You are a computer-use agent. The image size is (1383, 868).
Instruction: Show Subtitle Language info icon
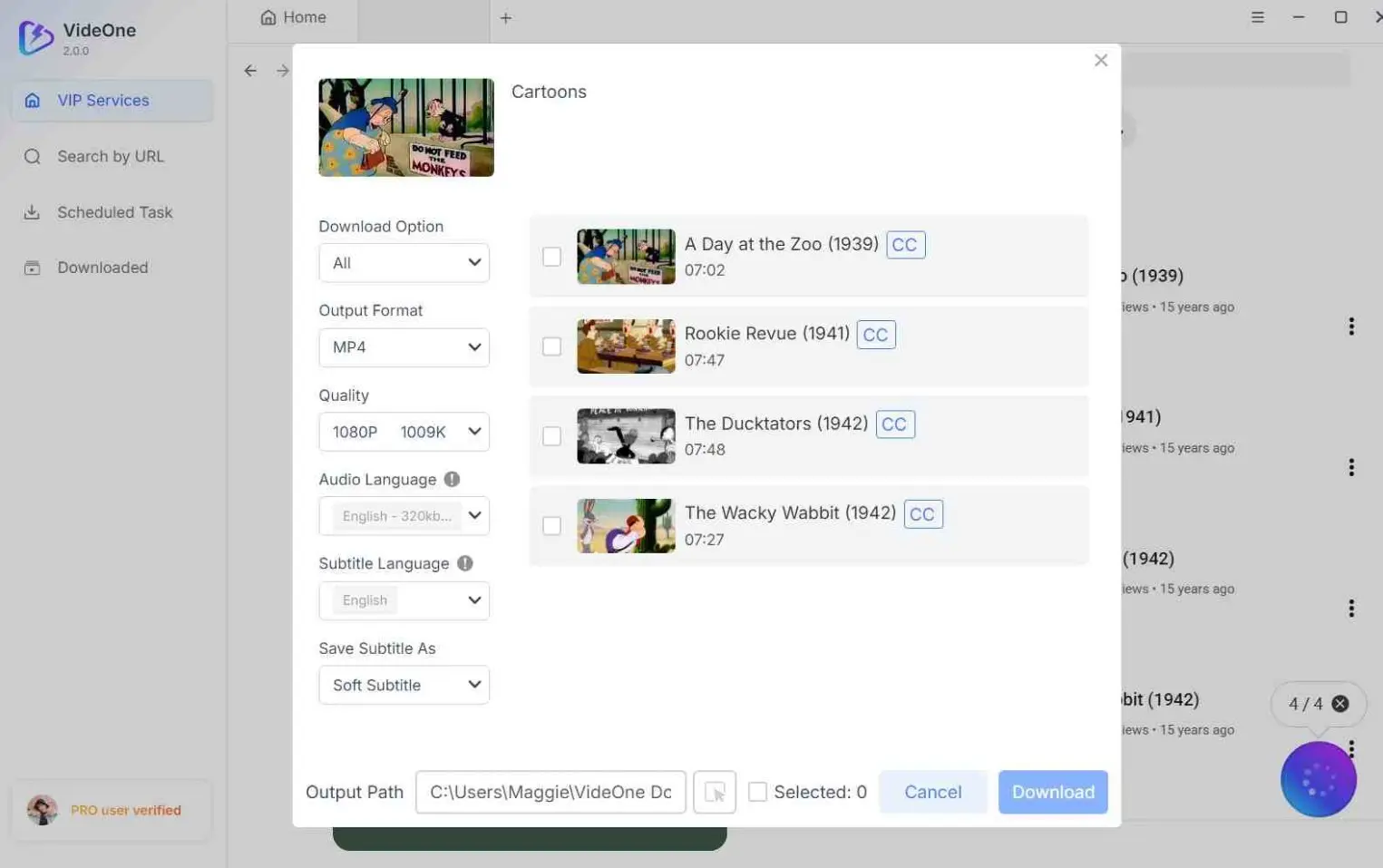[465, 563]
